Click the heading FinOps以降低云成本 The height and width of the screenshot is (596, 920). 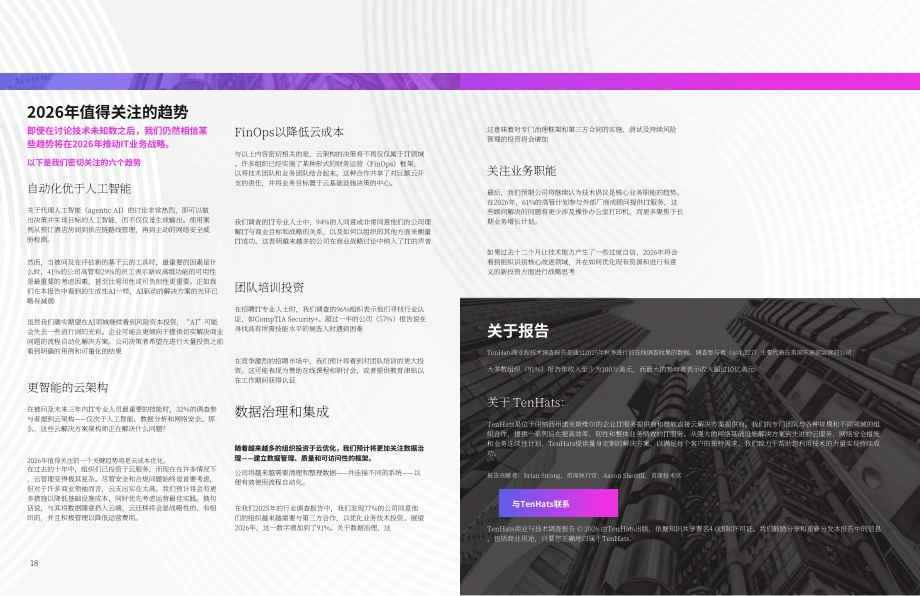click(289, 132)
